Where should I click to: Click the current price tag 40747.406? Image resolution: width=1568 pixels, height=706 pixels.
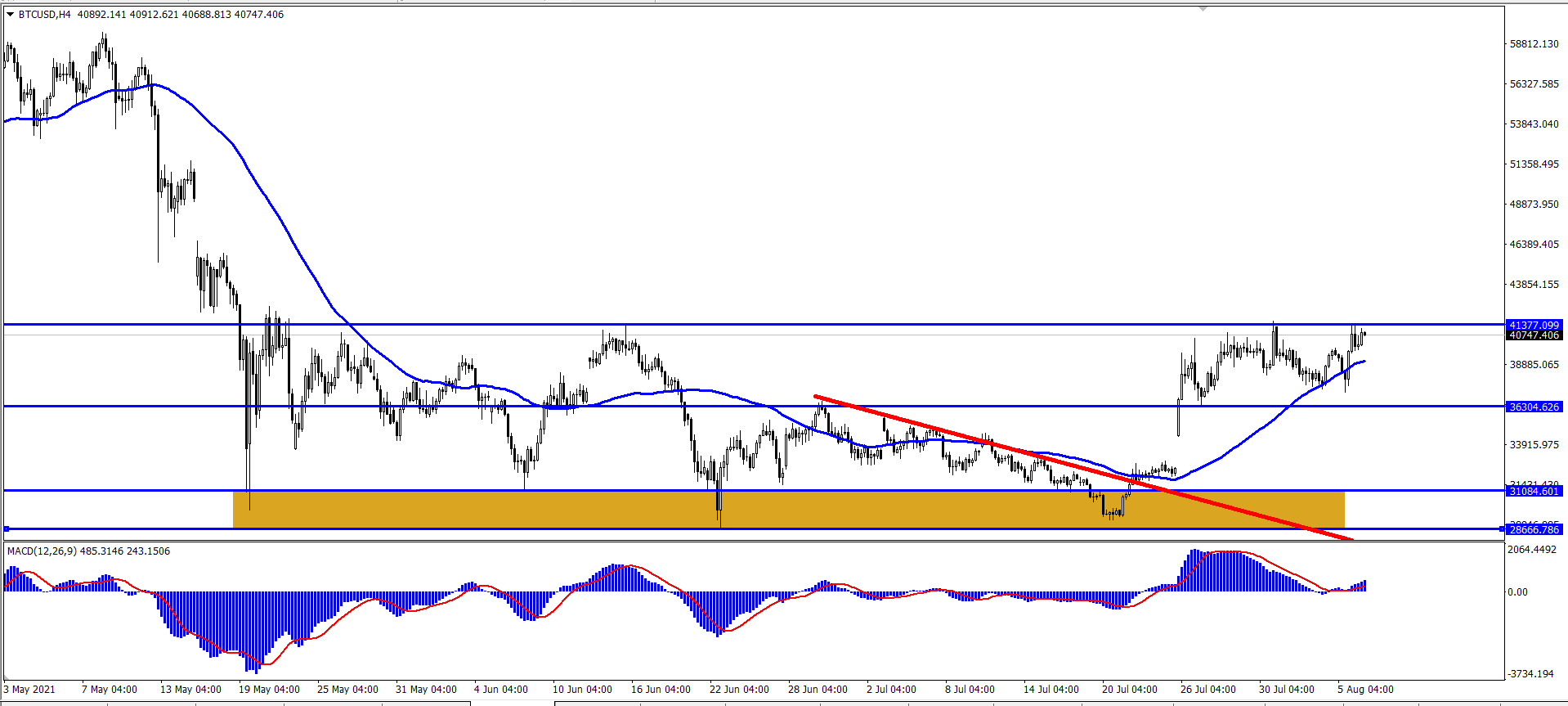pos(1534,335)
